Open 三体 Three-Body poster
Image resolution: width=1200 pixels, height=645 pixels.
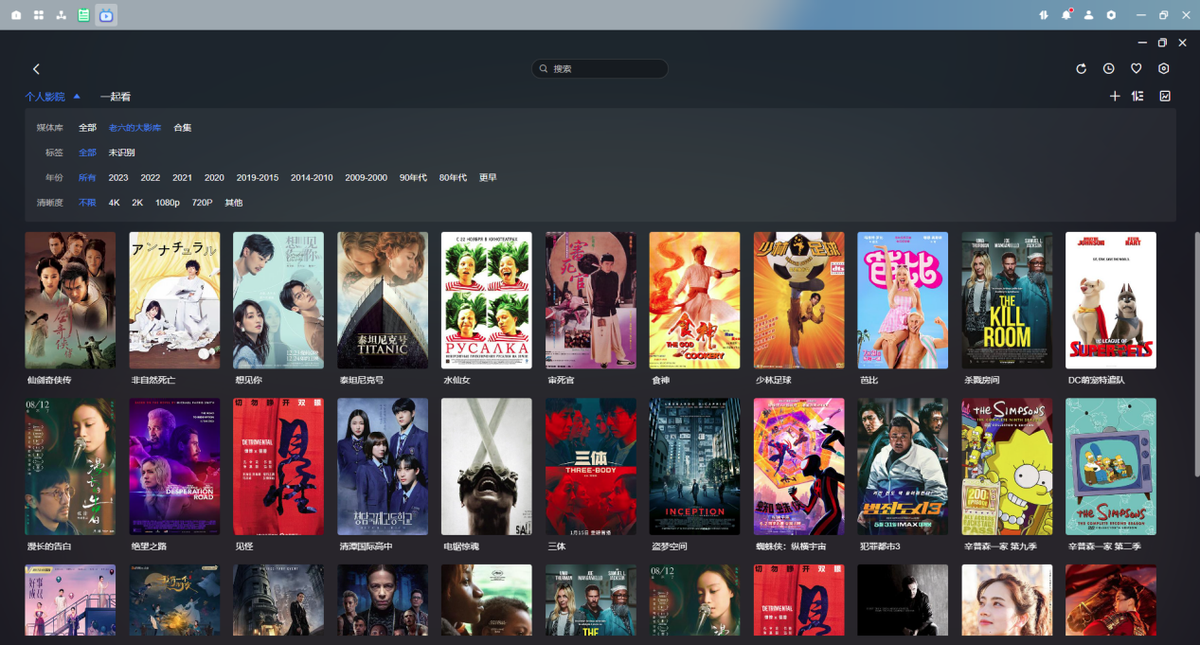(591, 467)
